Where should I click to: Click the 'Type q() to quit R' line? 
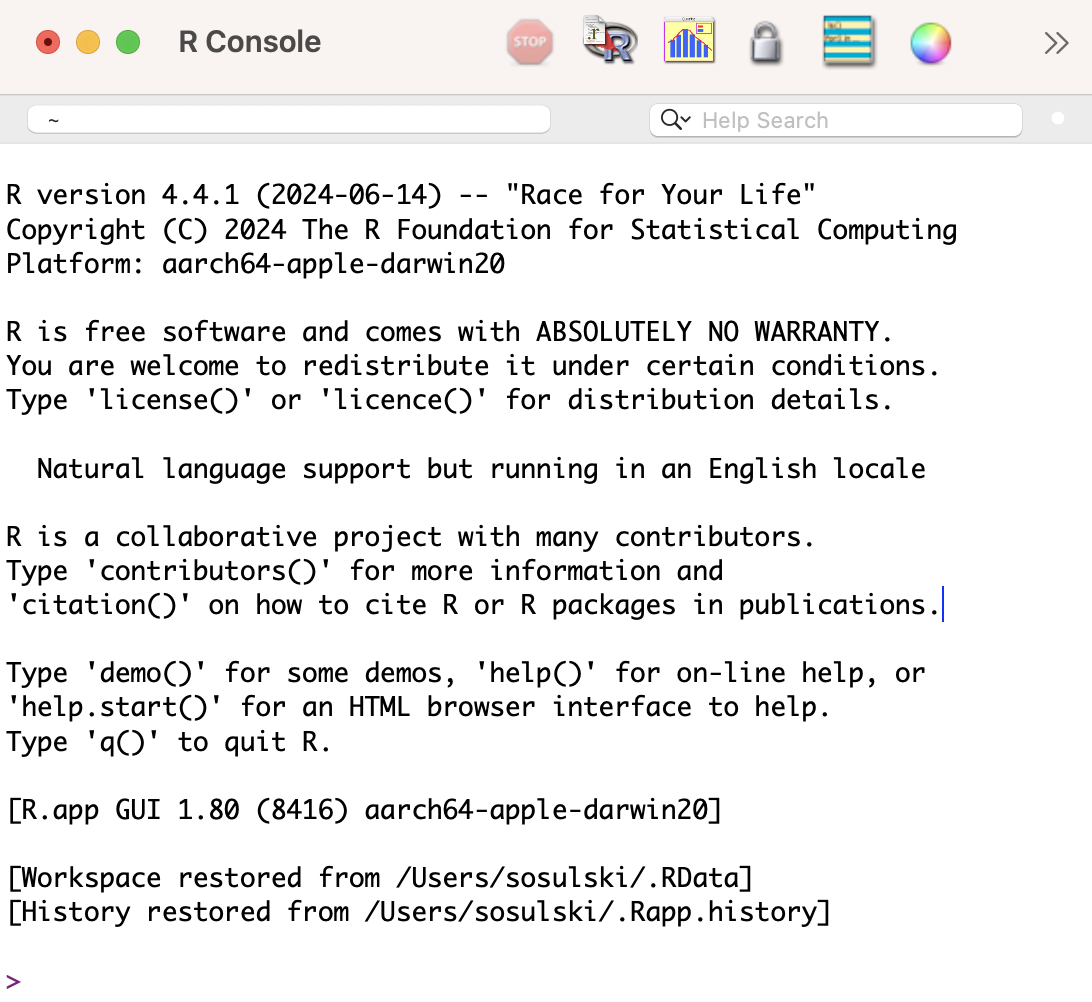point(168,742)
